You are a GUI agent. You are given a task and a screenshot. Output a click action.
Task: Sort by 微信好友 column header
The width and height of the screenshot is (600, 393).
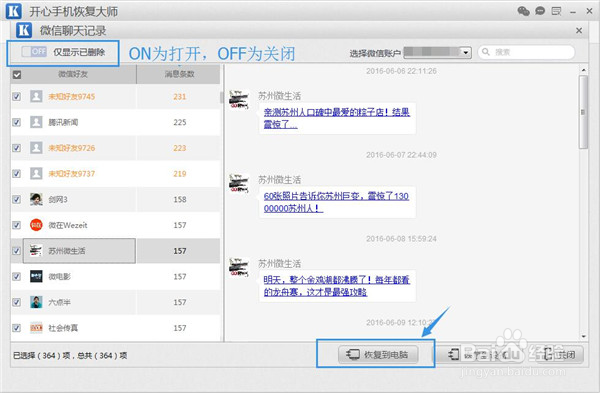[73, 74]
